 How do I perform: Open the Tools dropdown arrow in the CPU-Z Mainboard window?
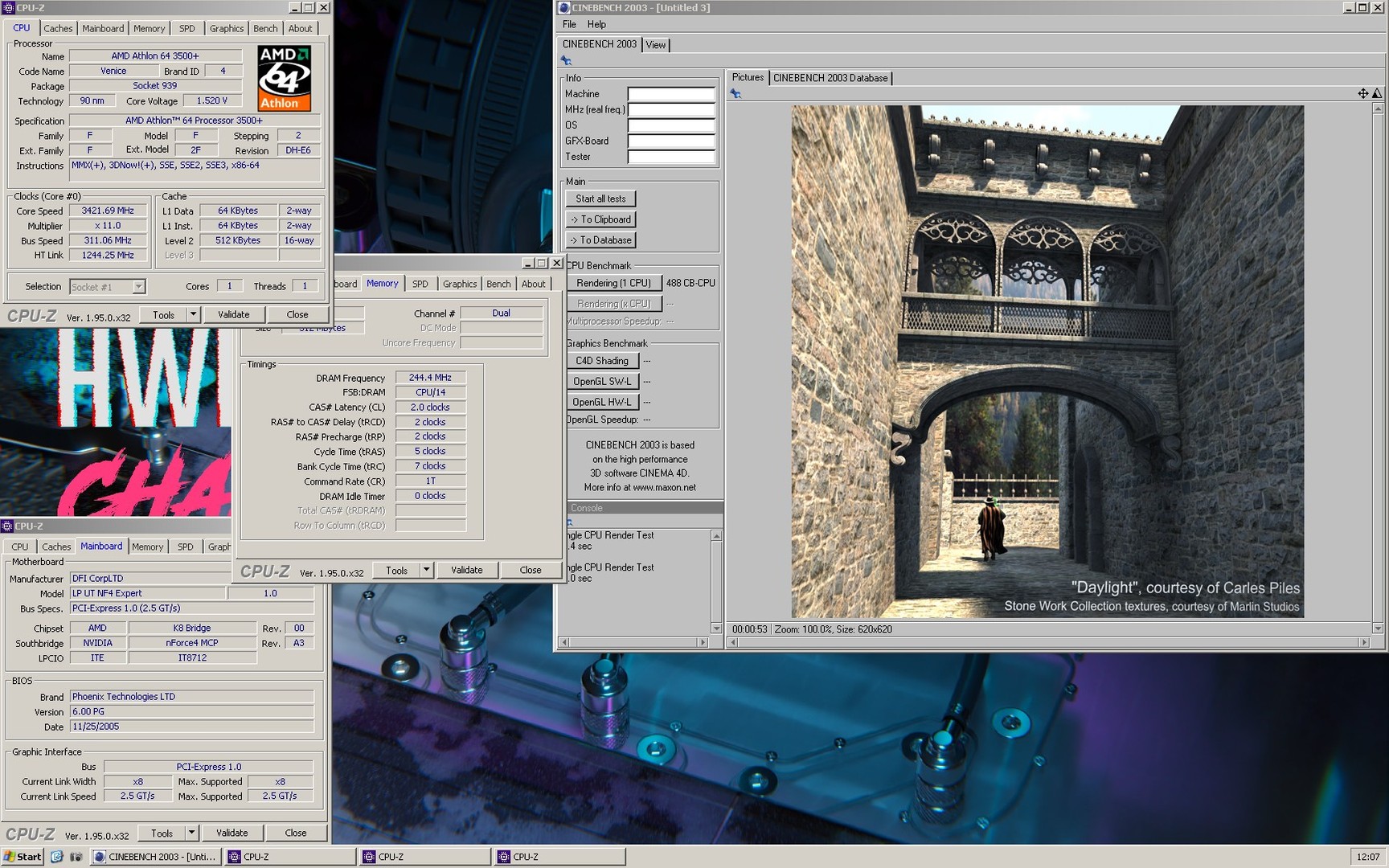click(191, 833)
